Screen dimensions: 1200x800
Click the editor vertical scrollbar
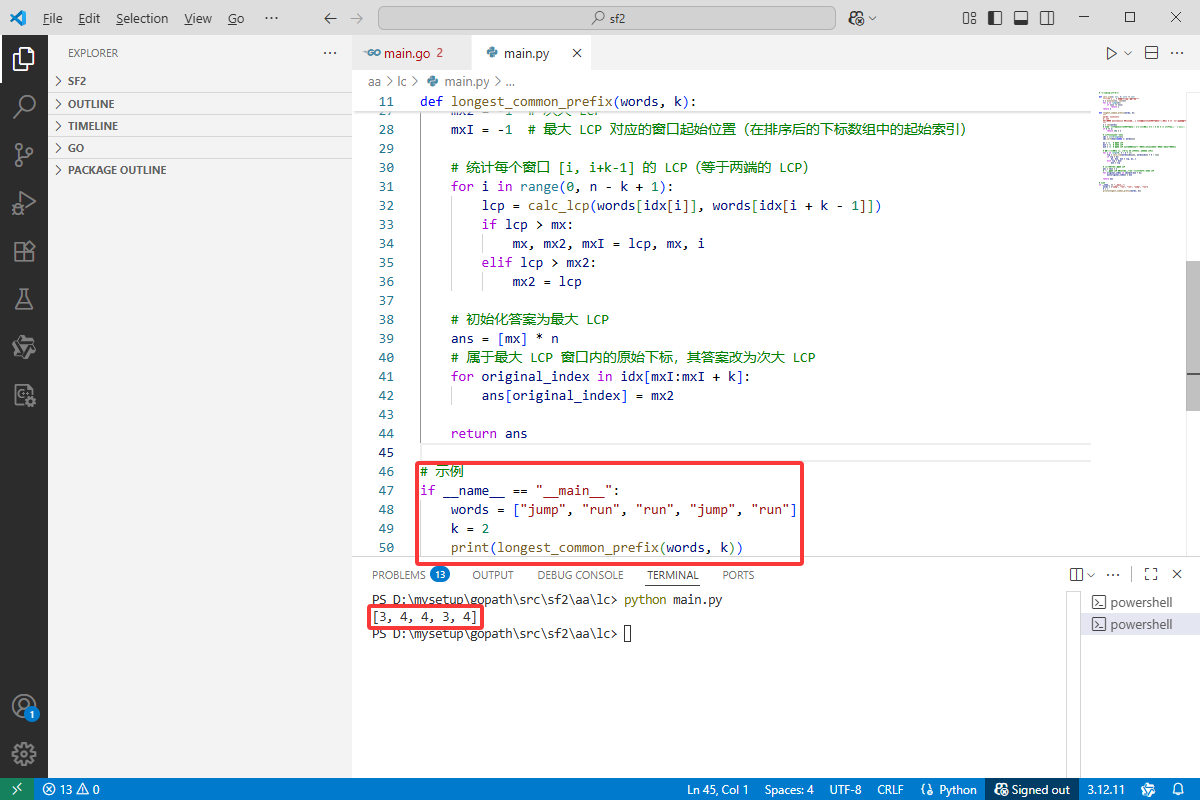click(1192, 334)
